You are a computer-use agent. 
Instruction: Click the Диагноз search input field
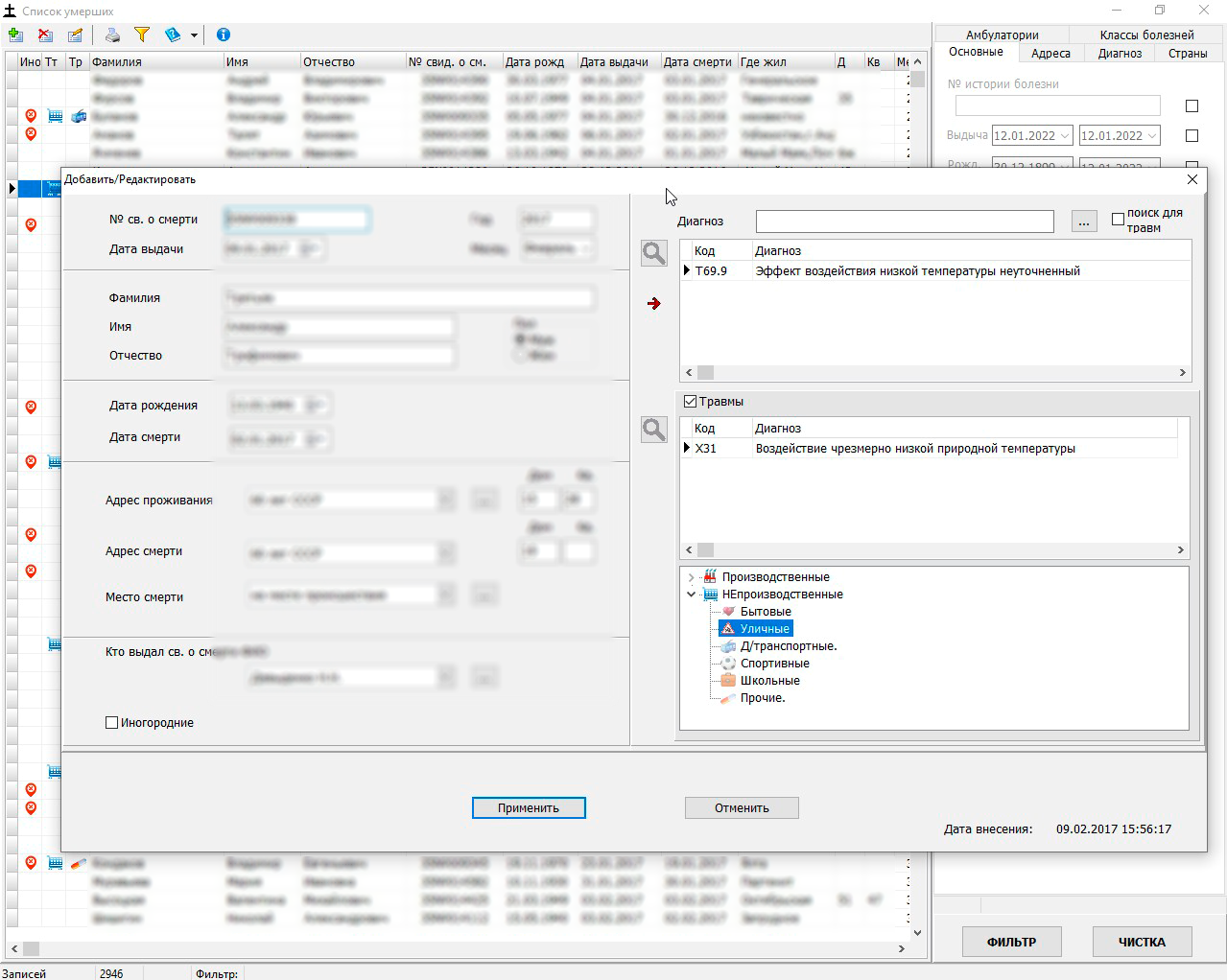pos(905,222)
